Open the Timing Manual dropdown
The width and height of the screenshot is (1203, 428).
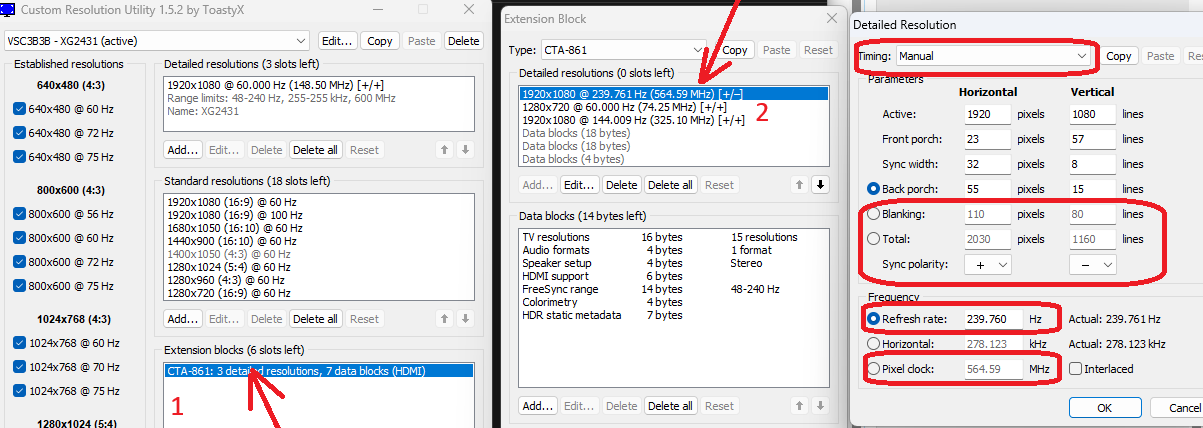coord(994,56)
